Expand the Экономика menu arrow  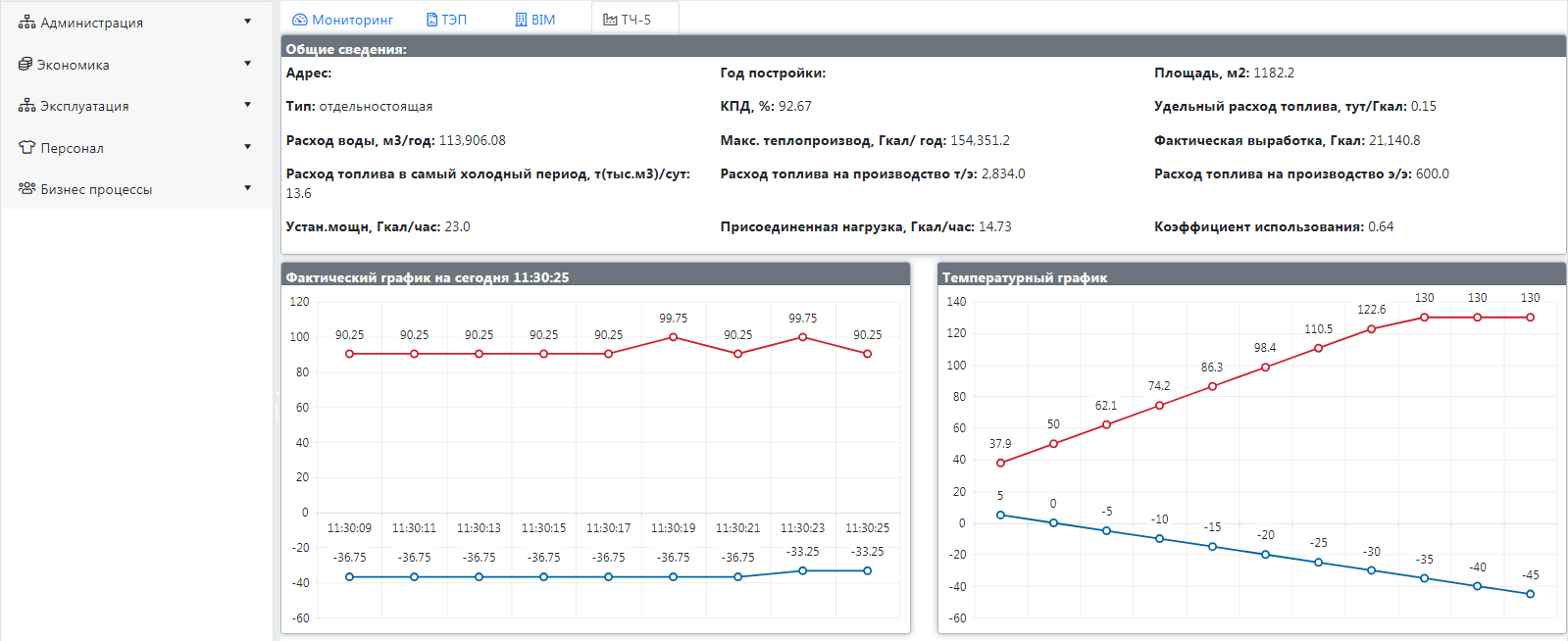click(247, 64)
